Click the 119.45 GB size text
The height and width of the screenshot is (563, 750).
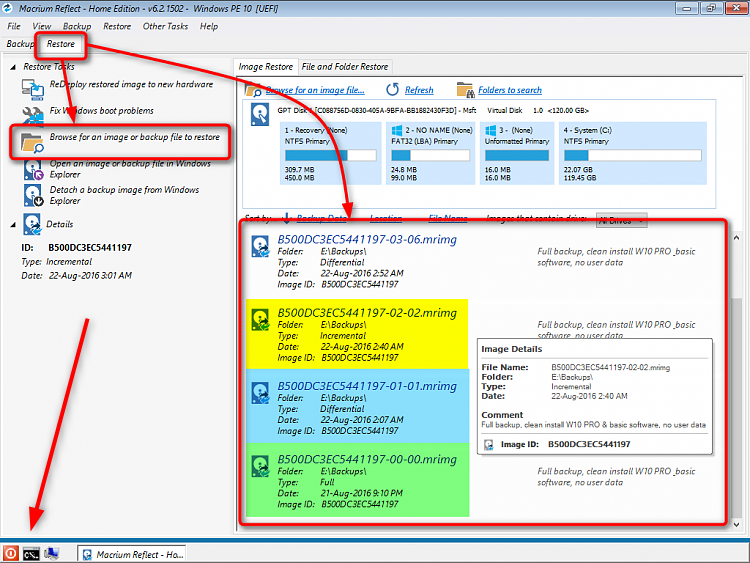pyautogui.click(x=580, y=178)
